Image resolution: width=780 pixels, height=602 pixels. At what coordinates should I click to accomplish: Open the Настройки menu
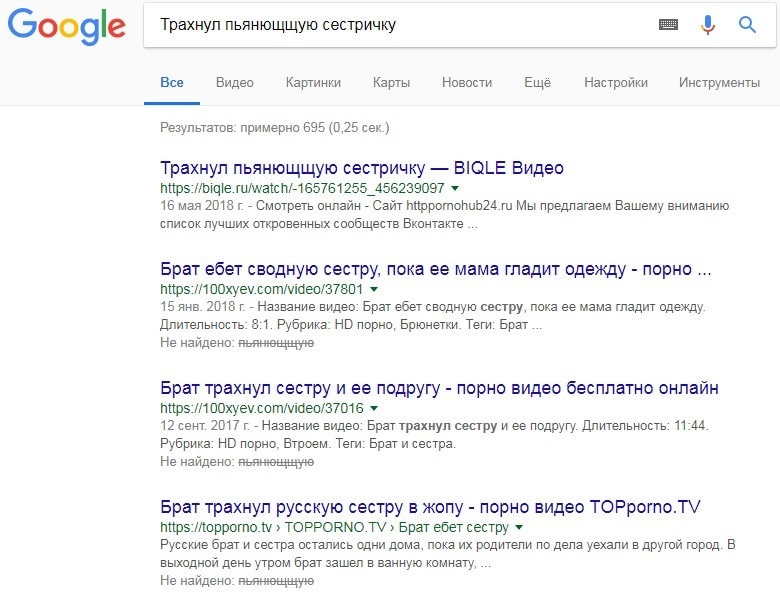coord(616,83)
